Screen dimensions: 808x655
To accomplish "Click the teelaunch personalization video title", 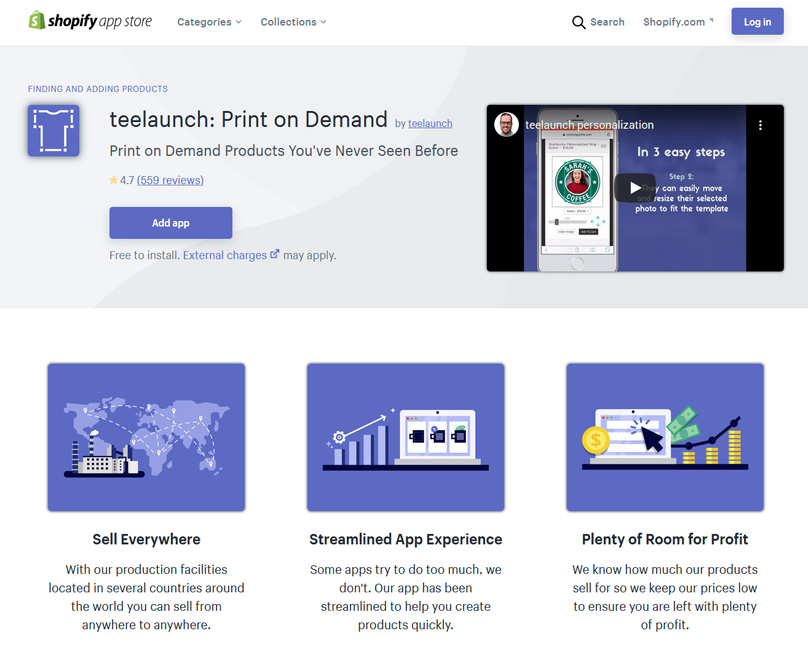I will [589, 125].
